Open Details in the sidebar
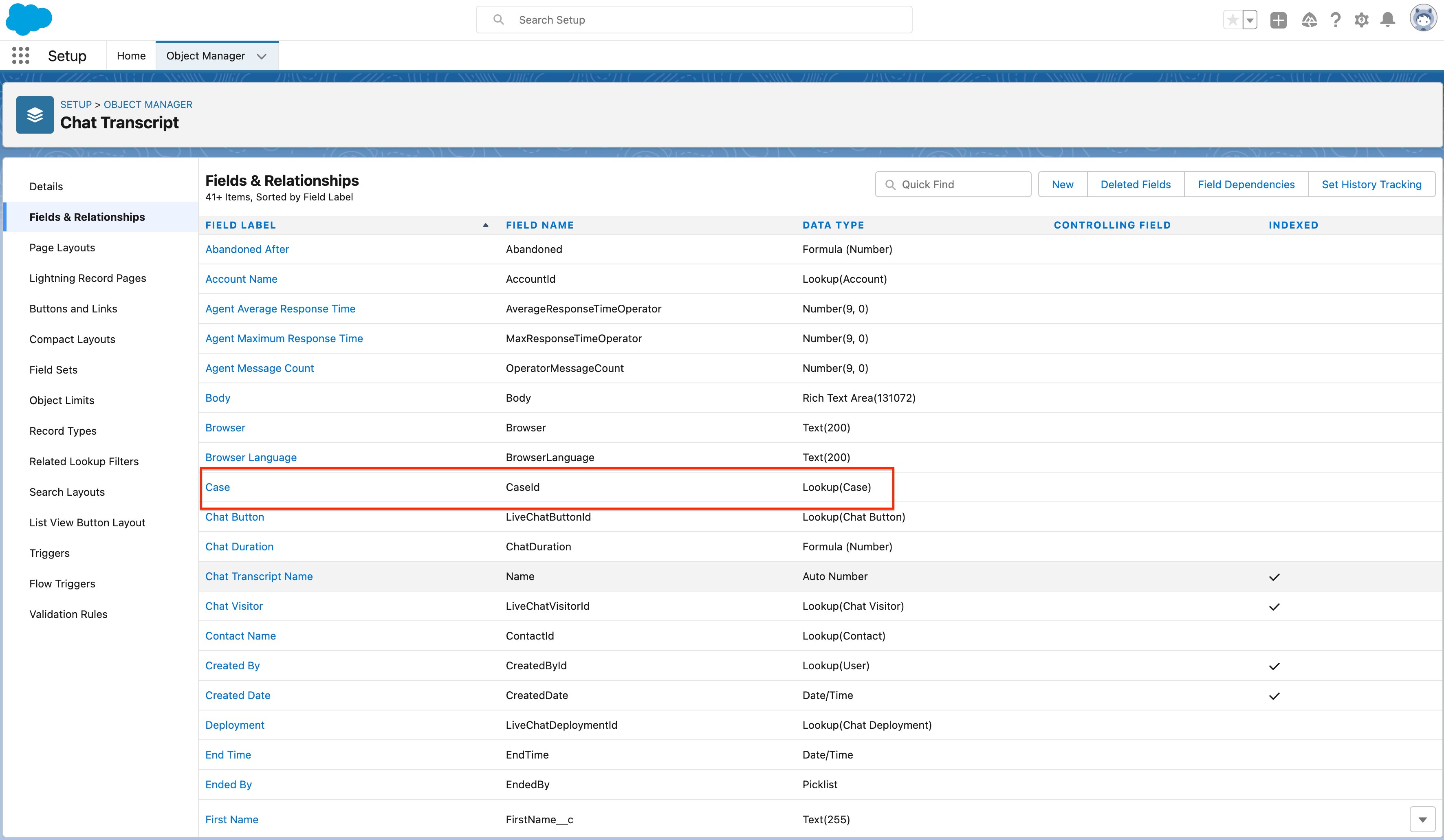 (46, 186)
